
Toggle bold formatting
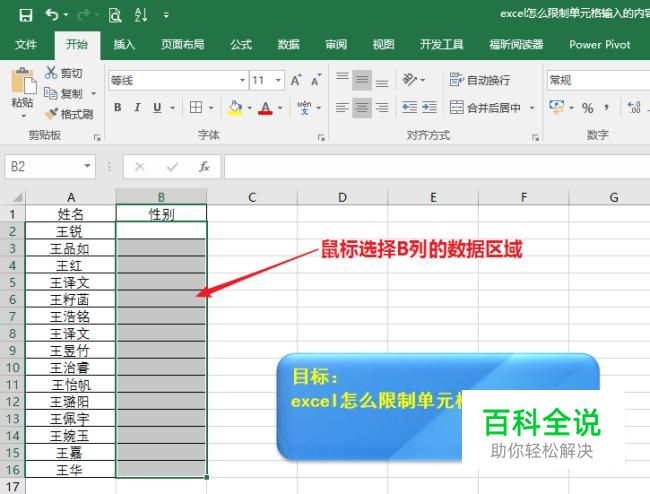click(118, 108)
